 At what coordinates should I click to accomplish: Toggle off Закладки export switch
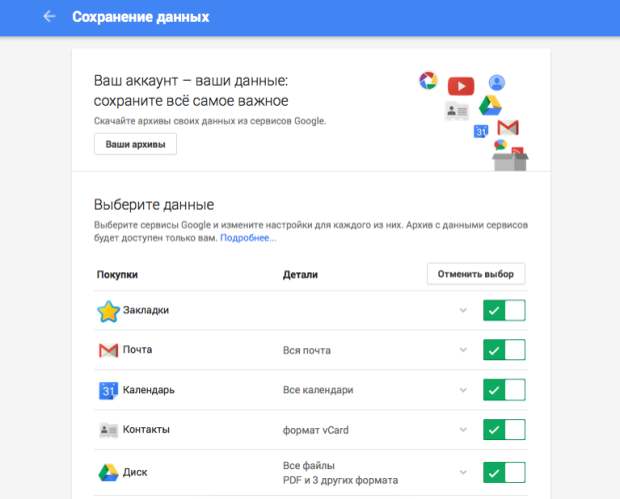[504, 310]
